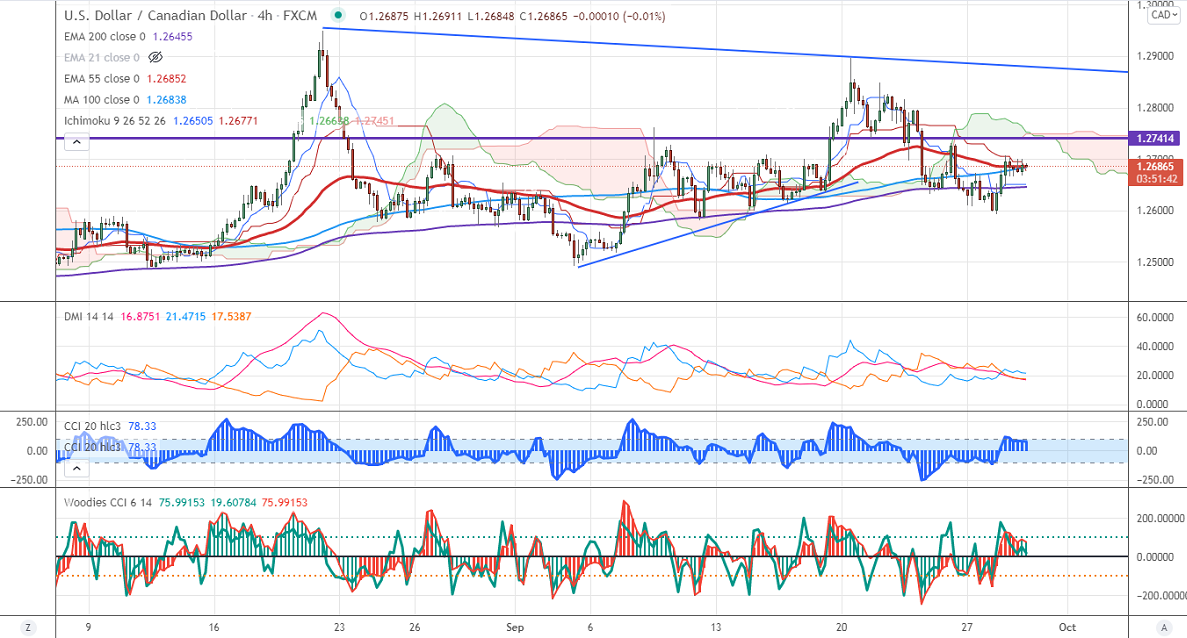1187x638 pixels.
Task: Collapse the main chart indicator legend arrow
Action: click(76, 142)
